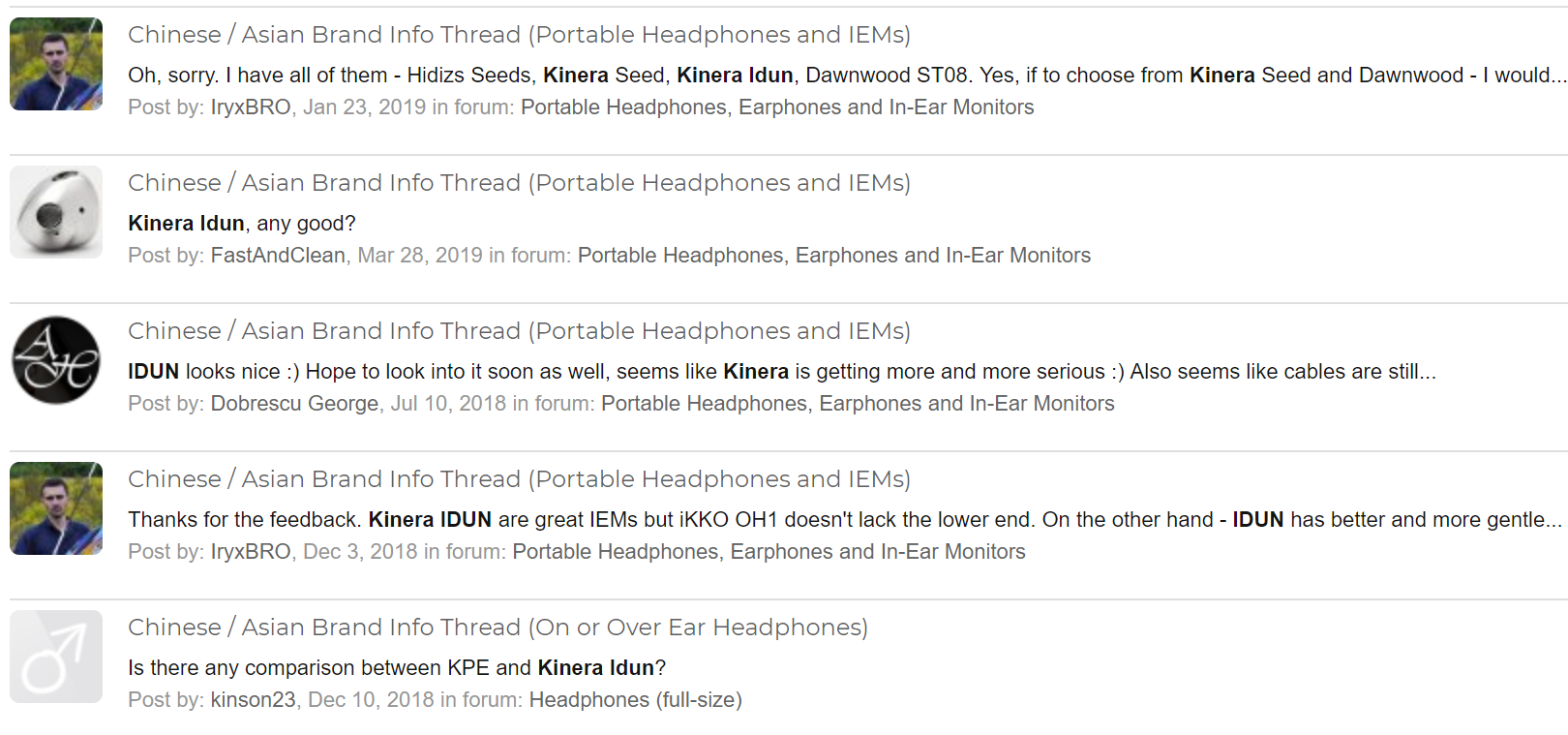Click the IryxBRO username on the Dec 3, 2018 post
Viewport: 1568px width, 735px height.
point(251,552)
